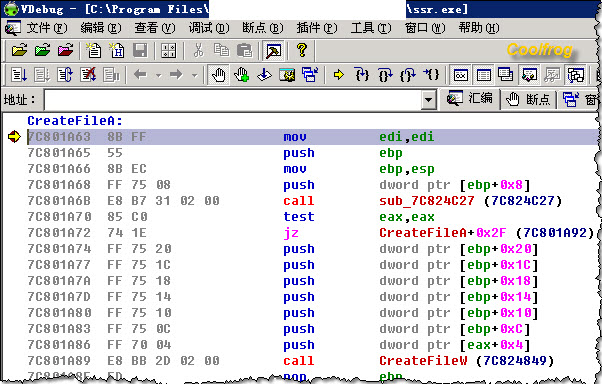The width and height of the screenshot is (602, 384).
Task: Open the forward arrow history dropdown
Action: tap(195, 75)
